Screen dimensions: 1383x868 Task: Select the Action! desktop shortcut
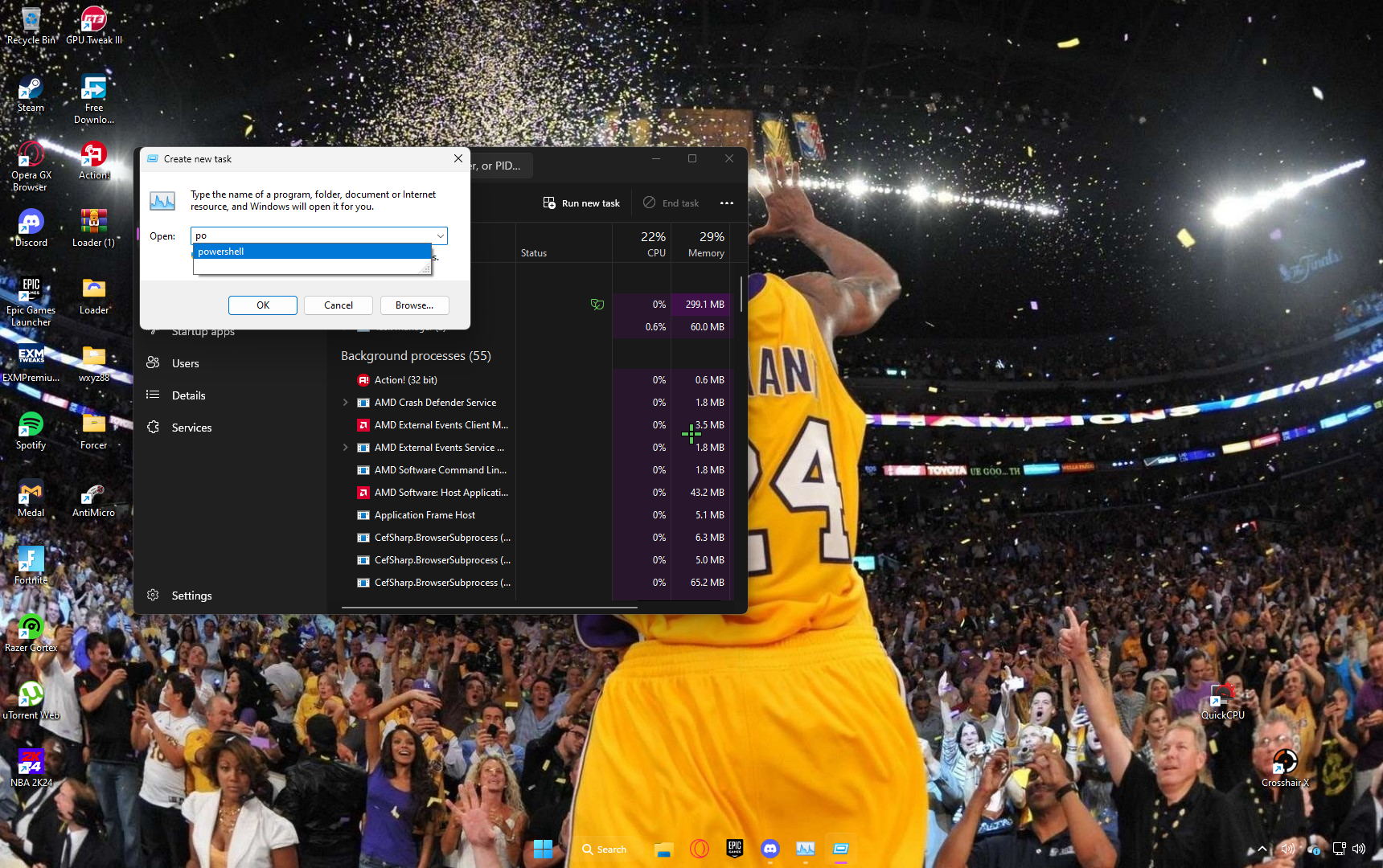point(93,161)
